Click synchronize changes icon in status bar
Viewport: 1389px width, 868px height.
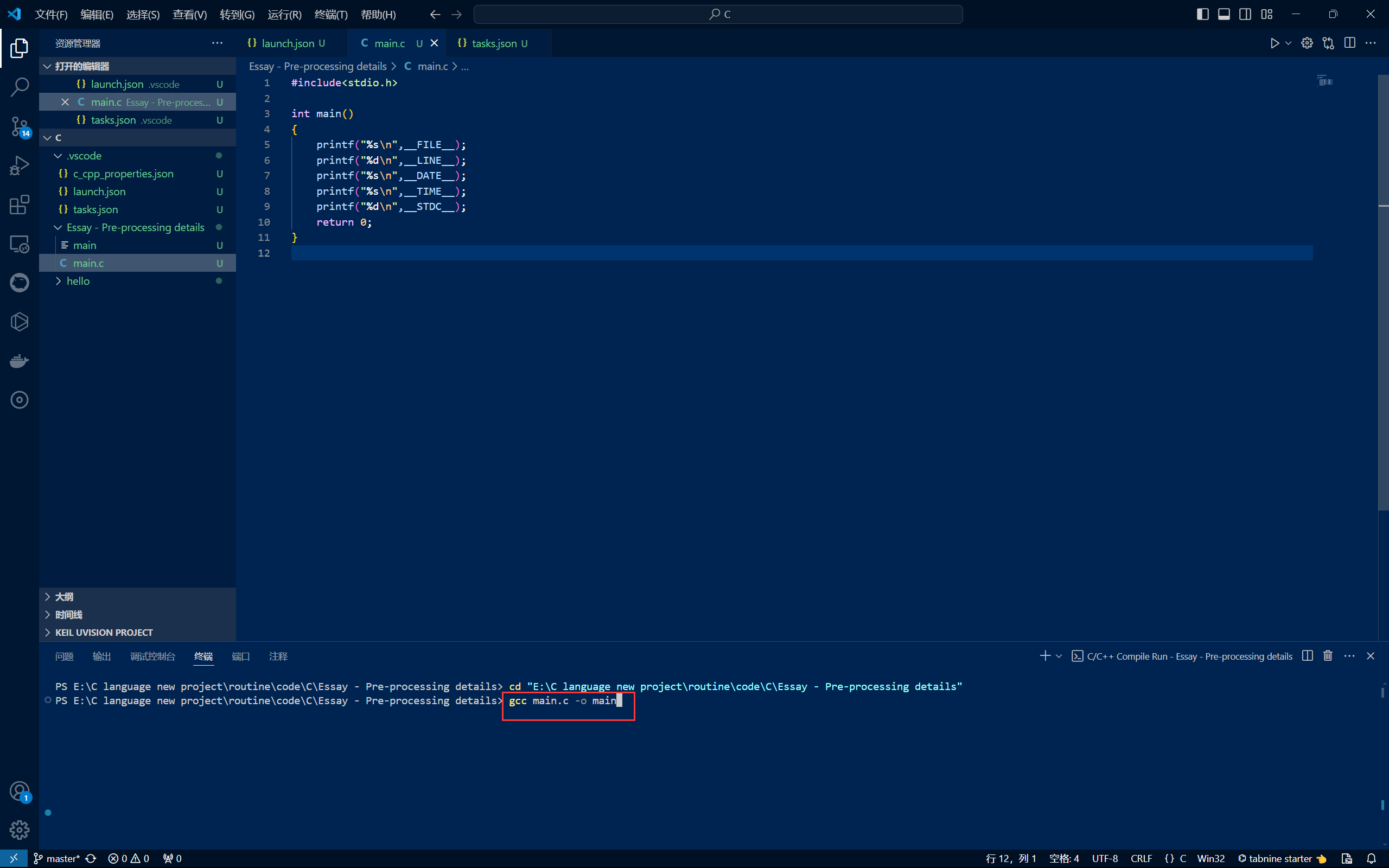pos(91,858)
